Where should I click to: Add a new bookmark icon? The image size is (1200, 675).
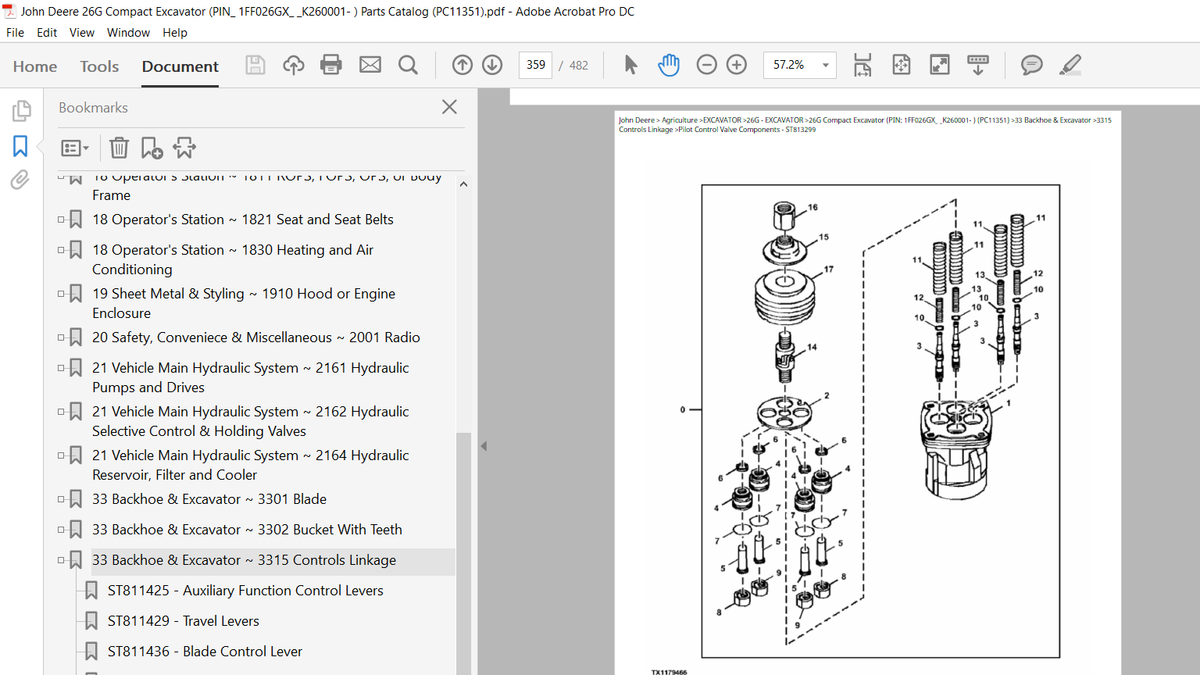pyautogui.click(x=152, y=148)
